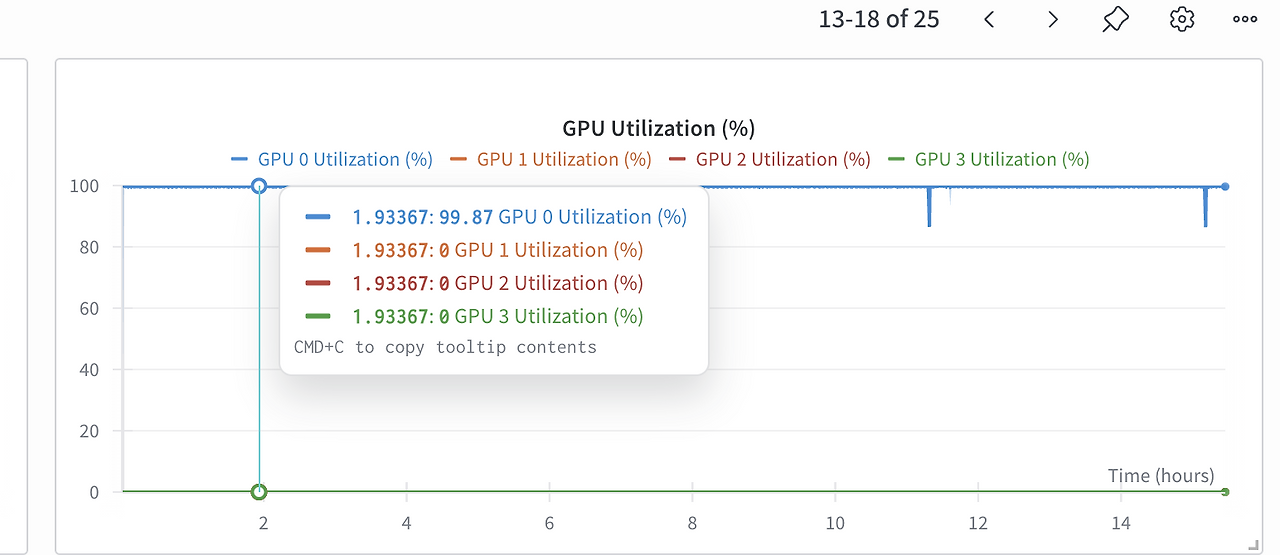Viewport: 1280px width, 555px height.
Task: Open panel section settings gear
Action: 1182,19
